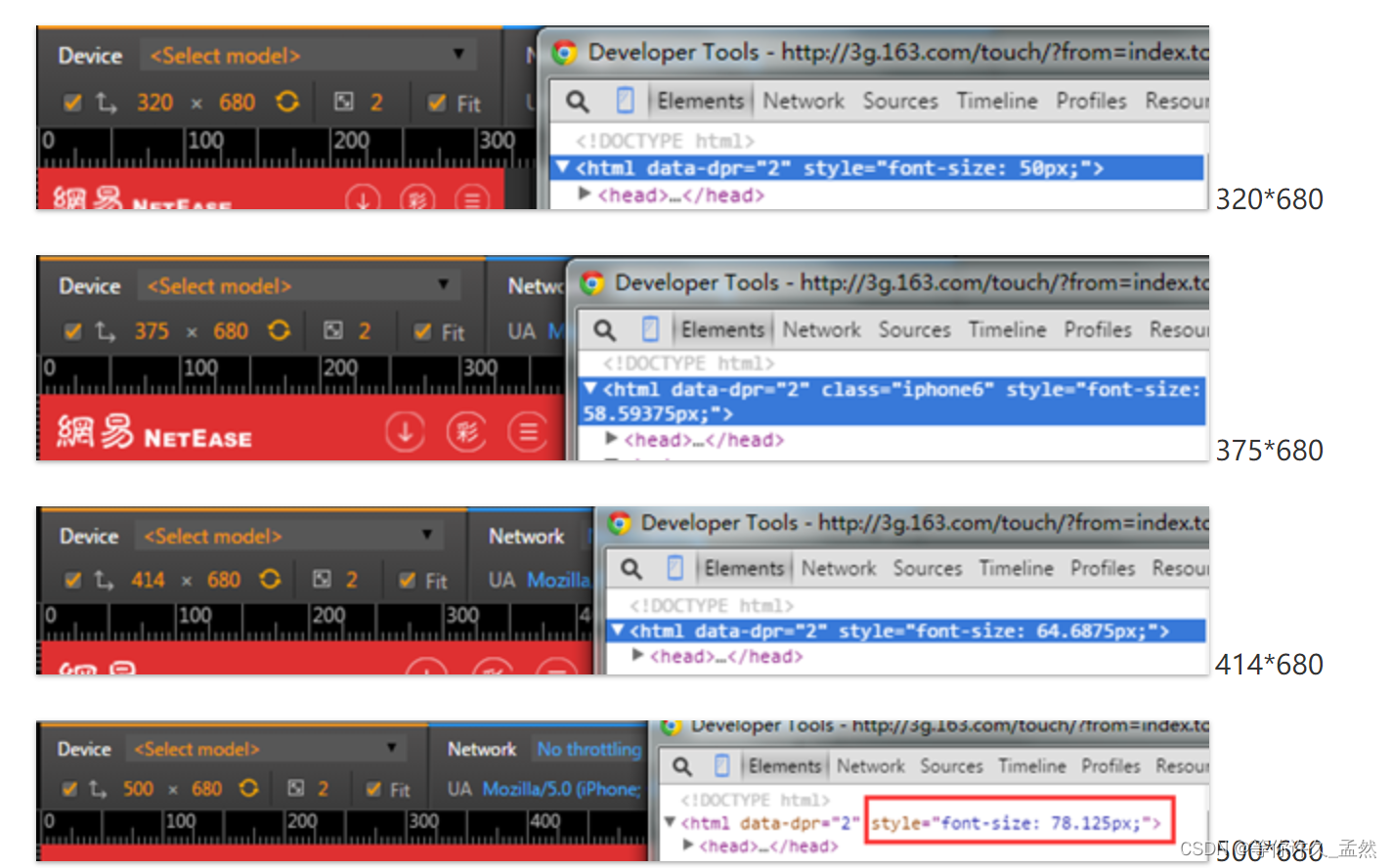This screenshot has height=868, width=1392.
Task: Toggle Fit checkbox in the 320-width toolbar
Action: coord(437,103)
